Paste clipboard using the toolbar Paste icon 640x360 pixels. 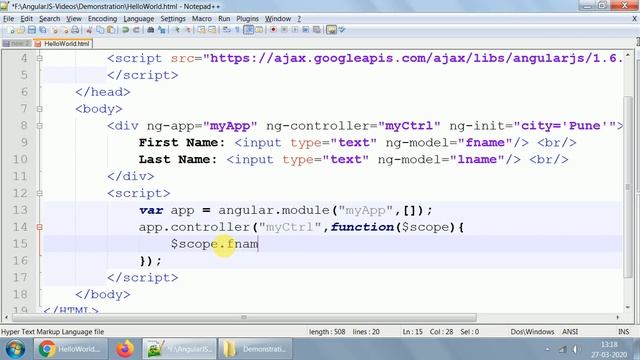click(111, 30)
